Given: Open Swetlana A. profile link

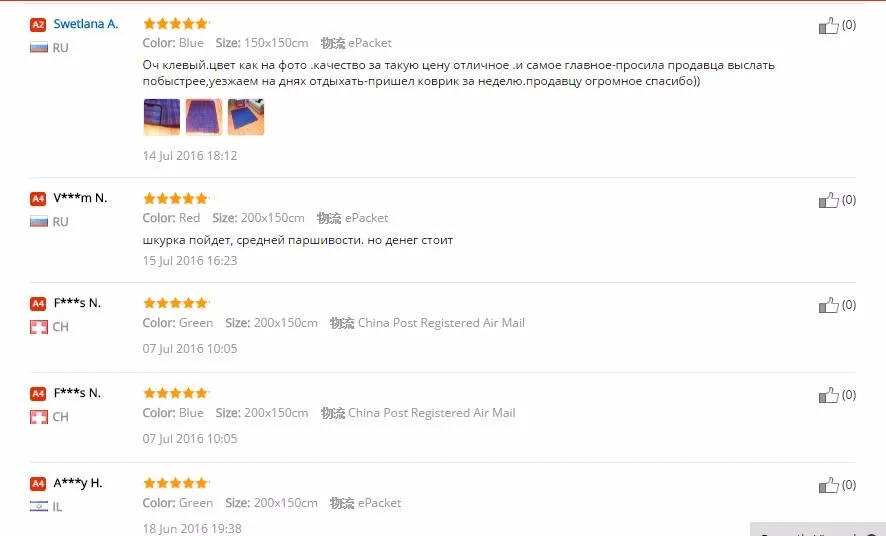Looking at the screenshot, I should (x=85, y=24).
